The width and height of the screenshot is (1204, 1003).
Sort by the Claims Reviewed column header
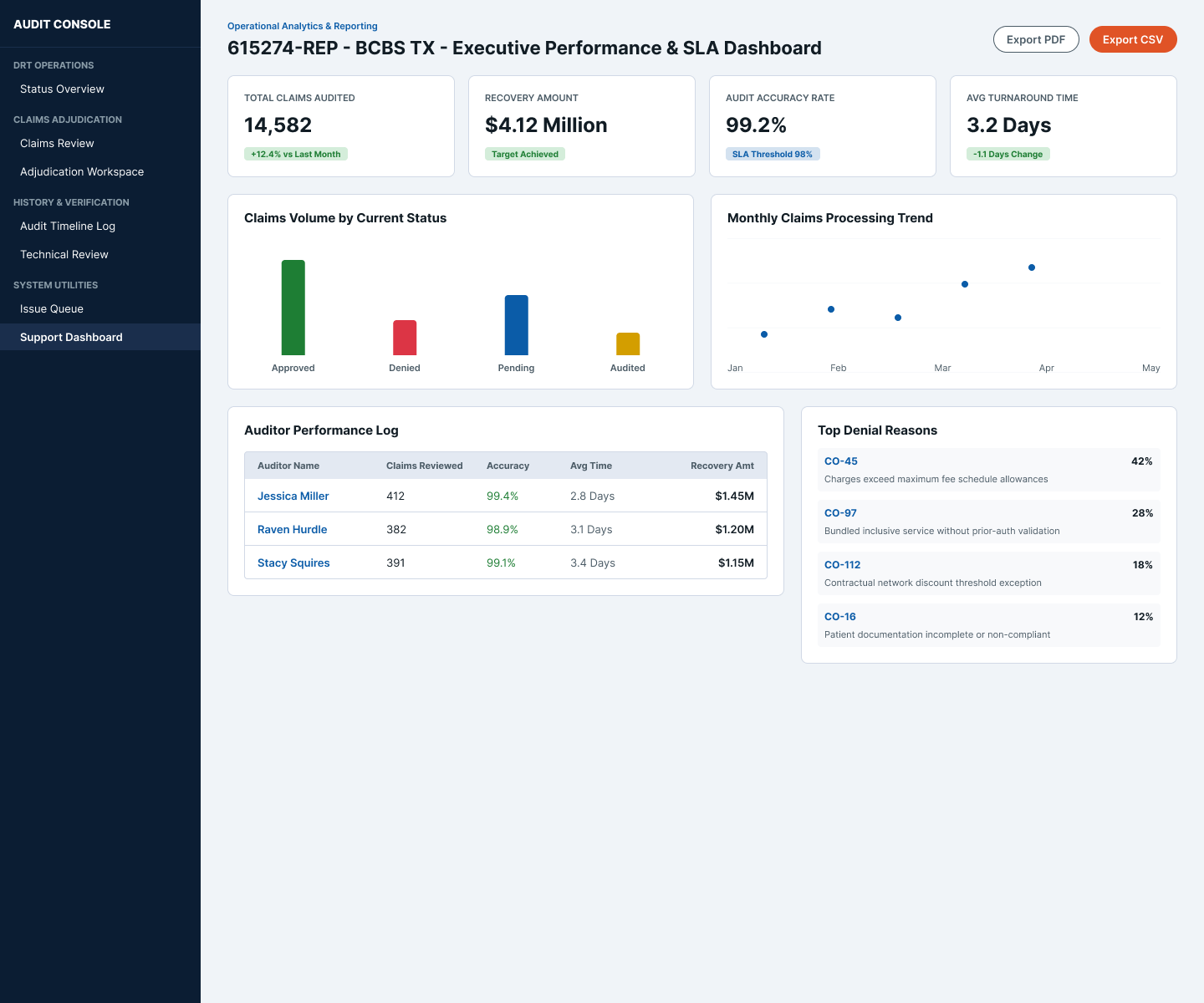pos(424,466)
